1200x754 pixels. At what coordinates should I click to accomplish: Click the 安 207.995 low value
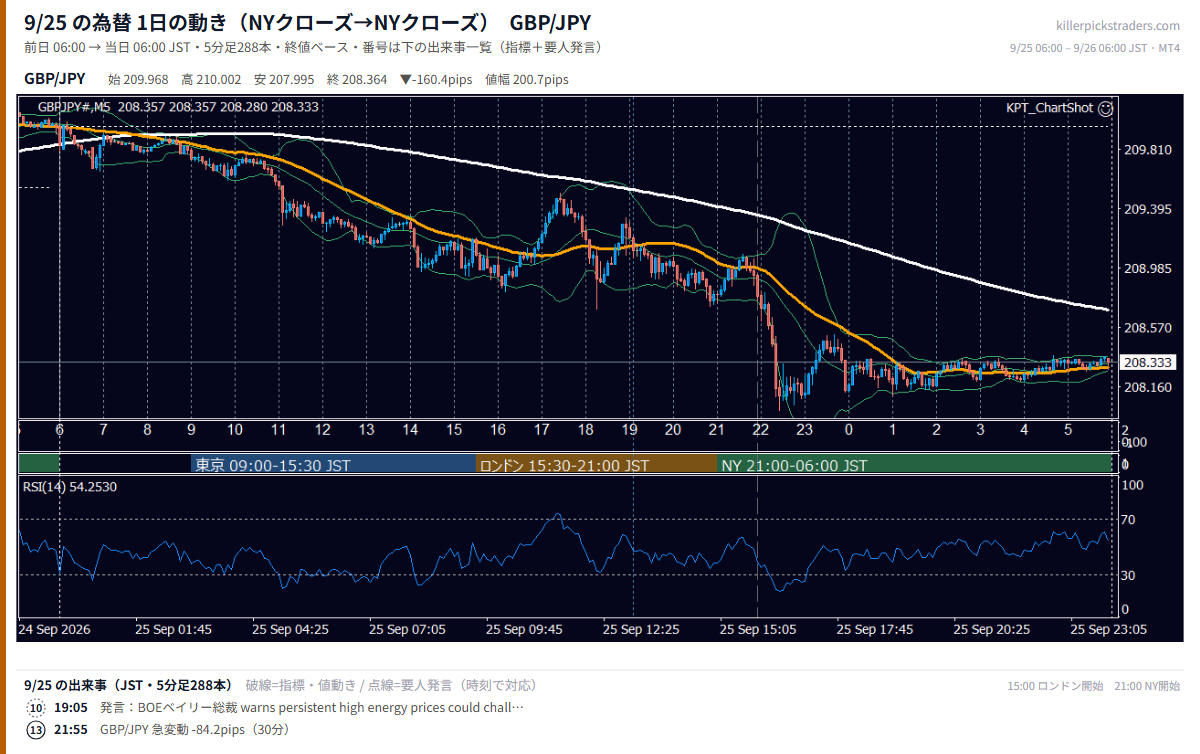coord(284,80)
